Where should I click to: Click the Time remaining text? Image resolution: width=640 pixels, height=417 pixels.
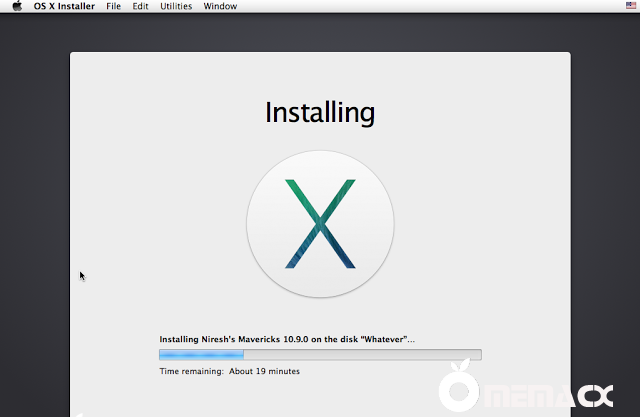pyautogui.click(x=229, y=371)
